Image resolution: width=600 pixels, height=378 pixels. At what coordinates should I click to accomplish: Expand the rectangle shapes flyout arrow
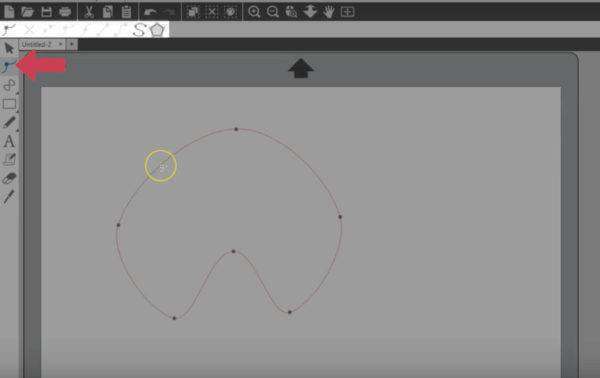17,111
